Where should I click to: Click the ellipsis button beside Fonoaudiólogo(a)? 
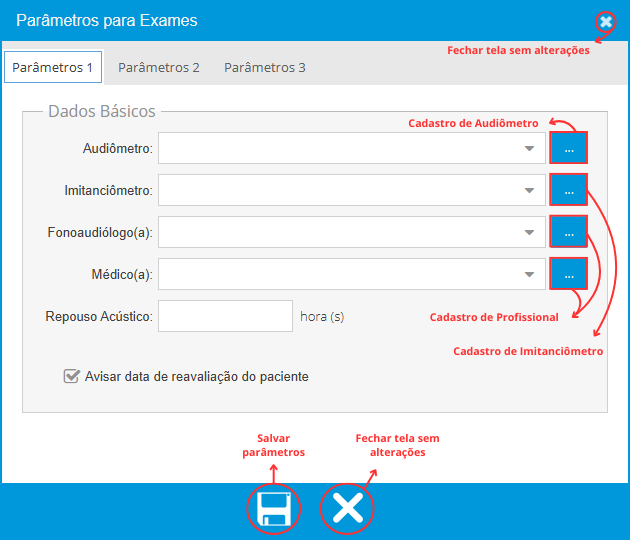click(568, 232)
